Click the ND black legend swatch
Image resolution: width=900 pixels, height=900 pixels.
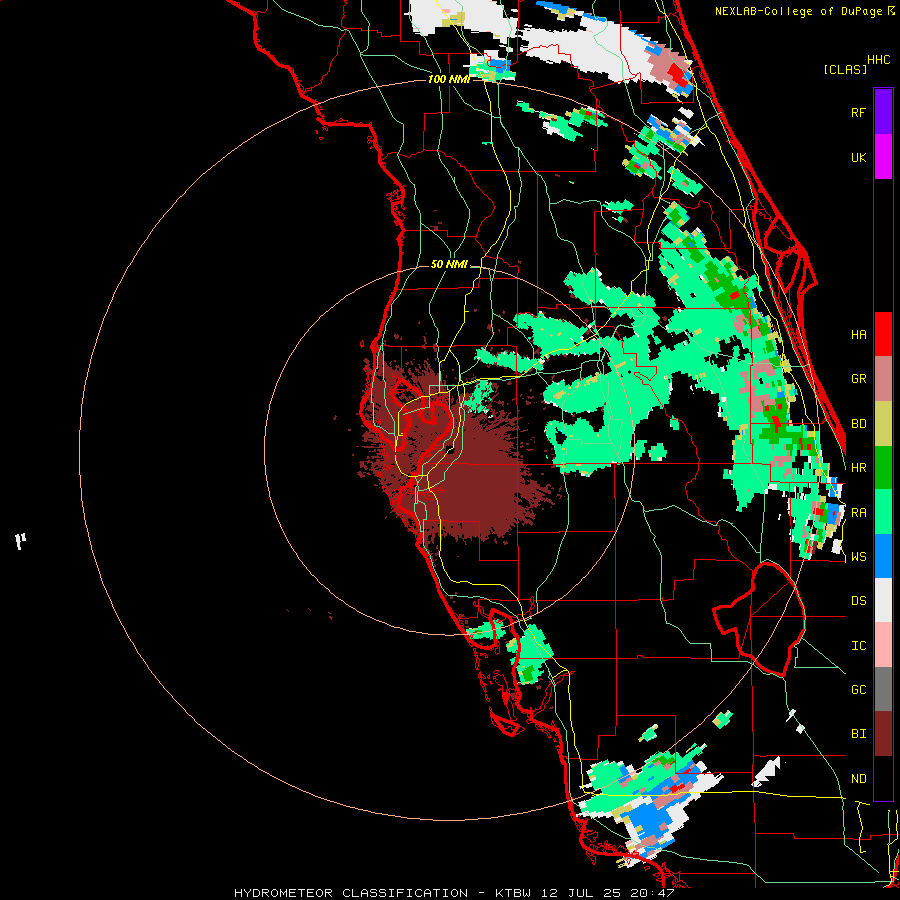pos(883,778)
